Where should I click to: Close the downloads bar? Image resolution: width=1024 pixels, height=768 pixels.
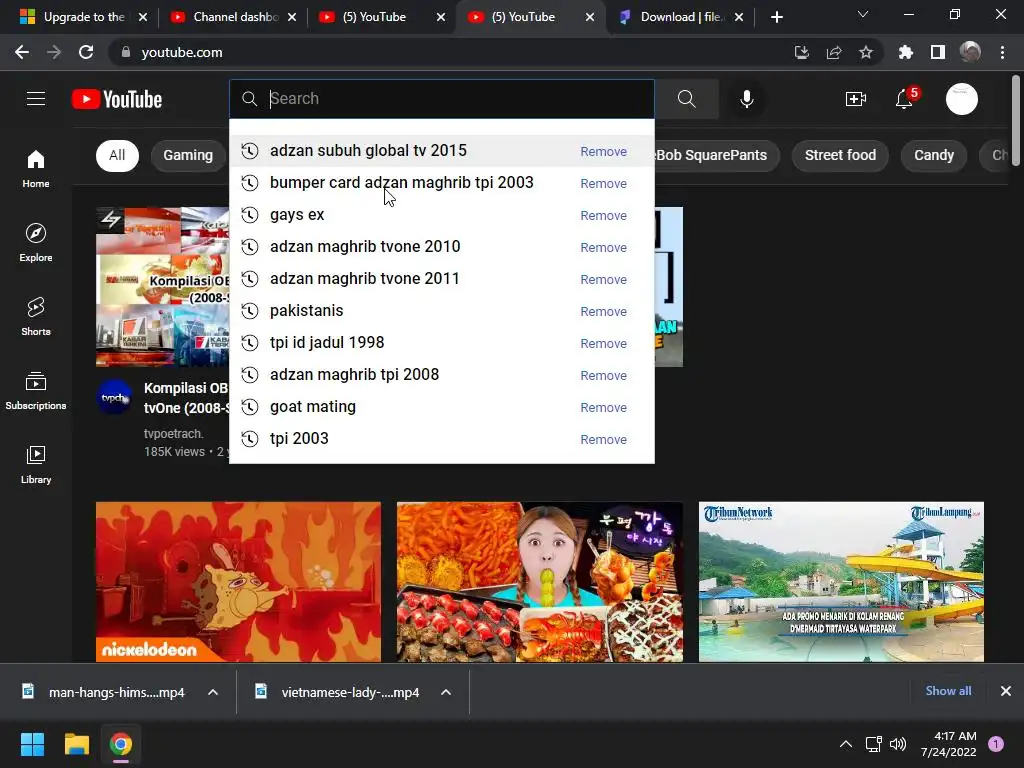(x=1006, y=691)
